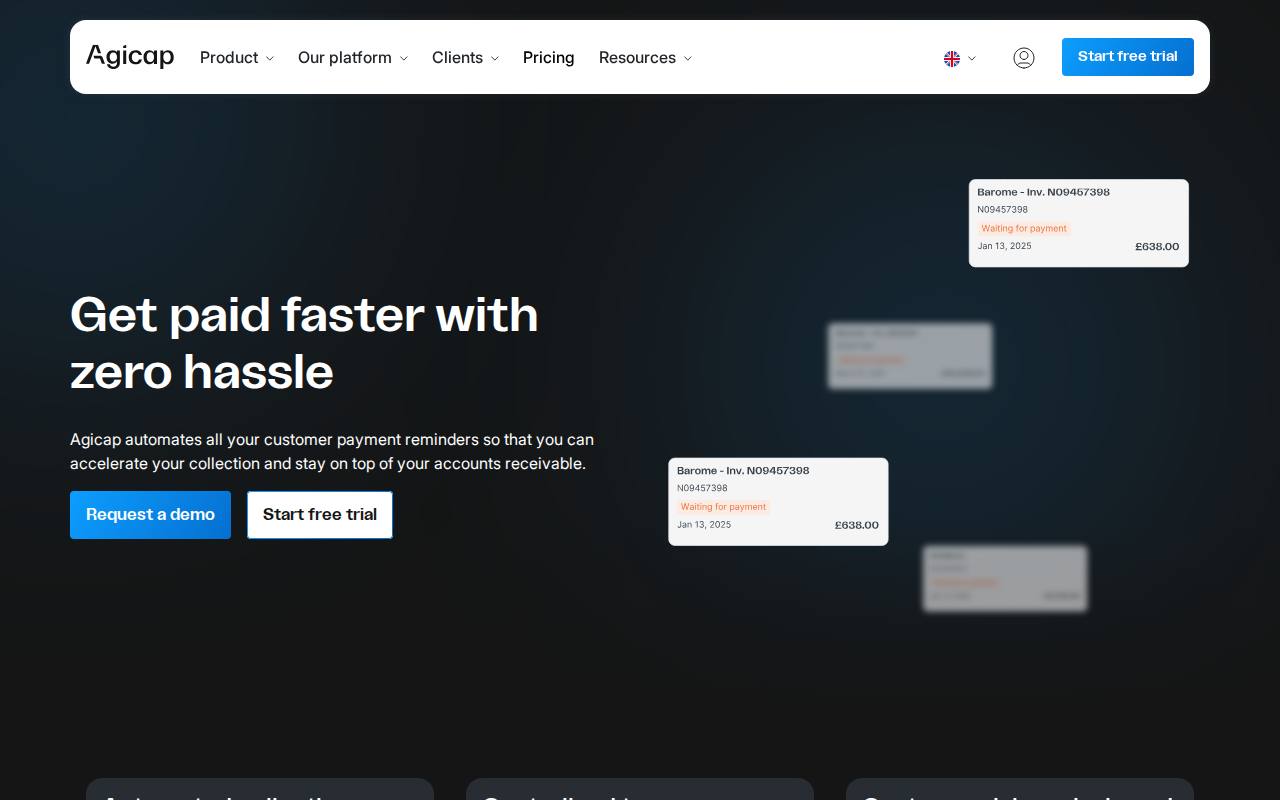Click Waiting for payment tag on top-right card

coord(1024,228)
